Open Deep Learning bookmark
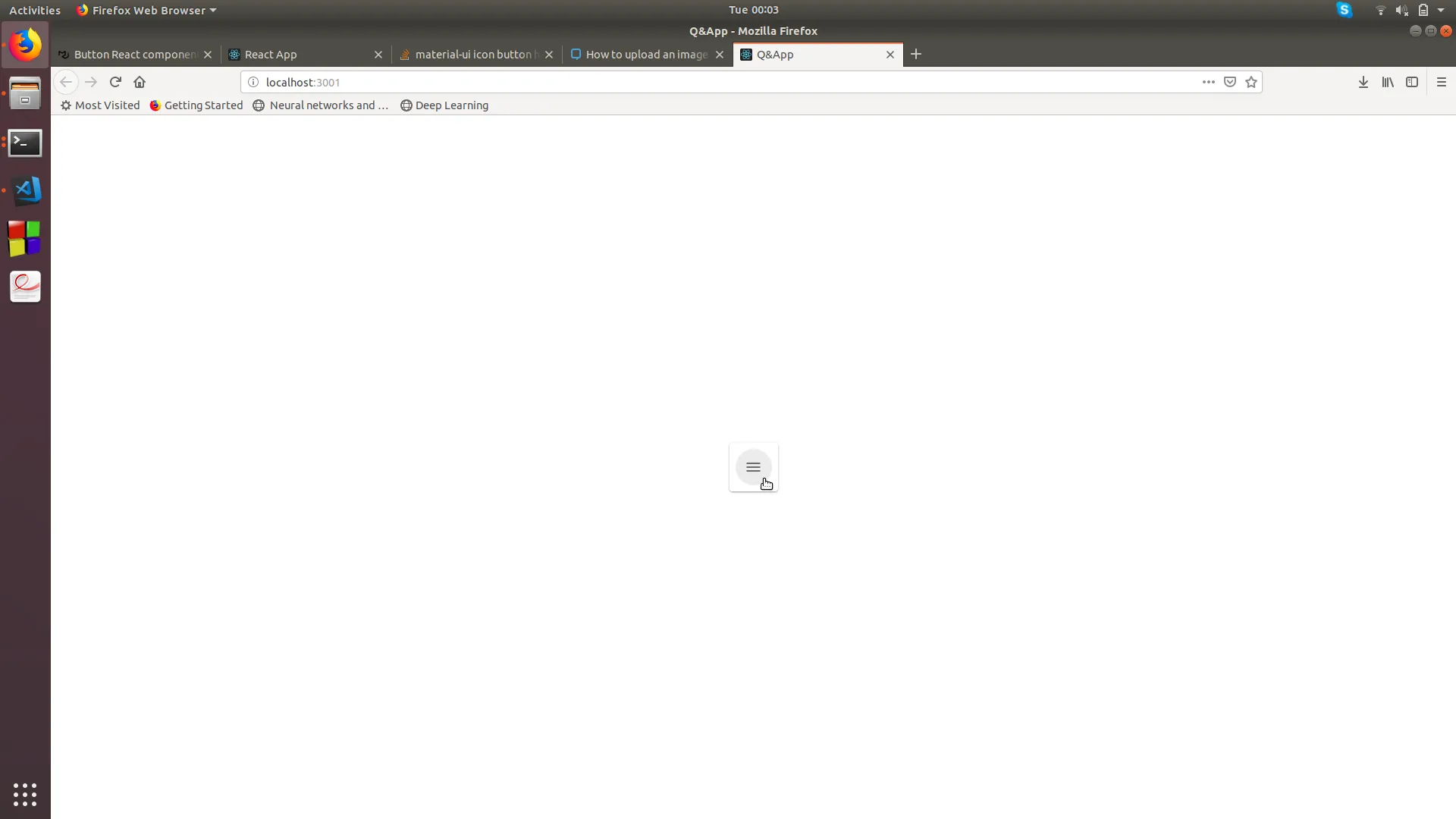Screen dimensions: 1456x819 444,105
